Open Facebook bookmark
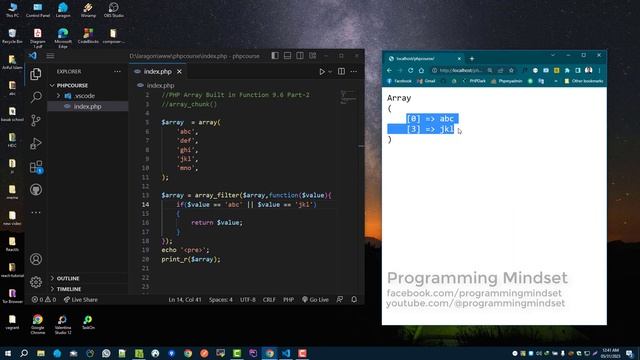The width and height of the screenshot is (640, 360). coord(400,81)
